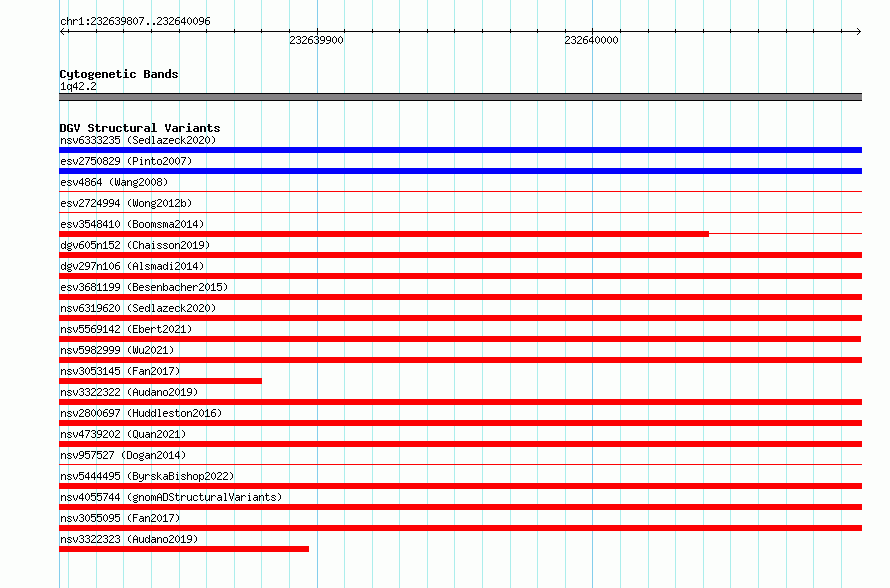Select the red bar under nsv3055095
Screen dimensions: 890x588
click(x=460, y=528)
